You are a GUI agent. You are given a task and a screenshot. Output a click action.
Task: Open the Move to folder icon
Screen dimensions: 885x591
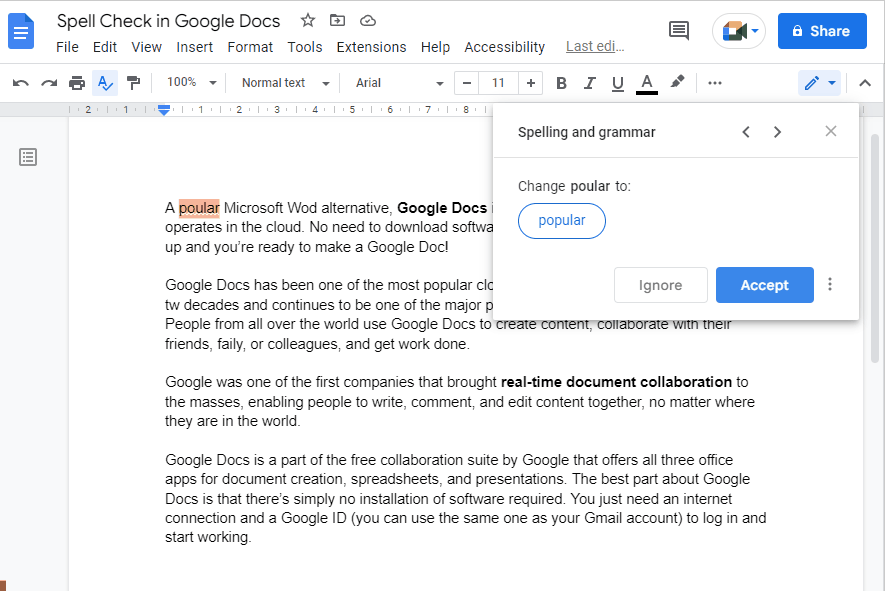[337, 21]
